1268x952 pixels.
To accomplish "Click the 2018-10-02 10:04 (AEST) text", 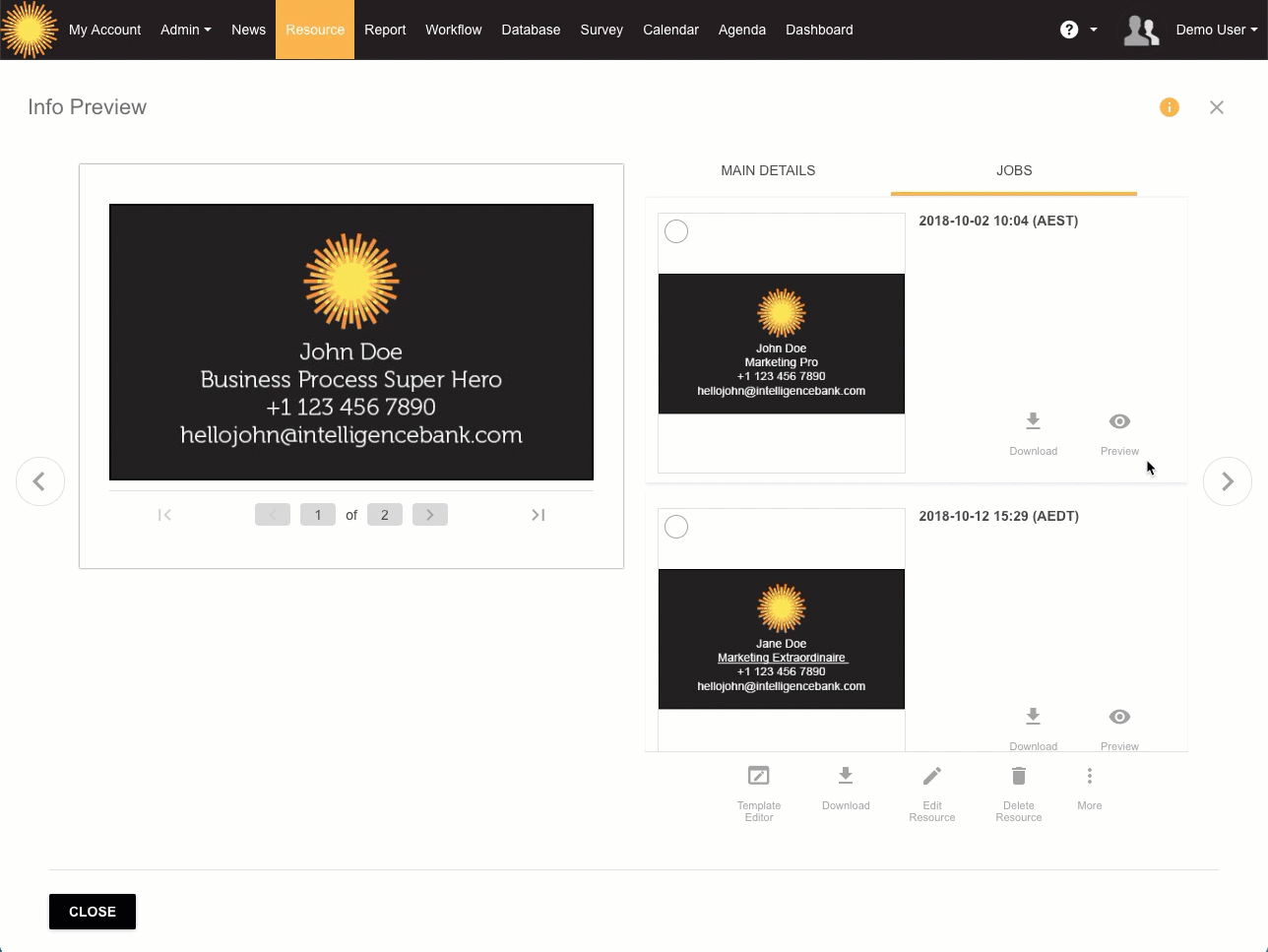I will (x=998, y=221).
